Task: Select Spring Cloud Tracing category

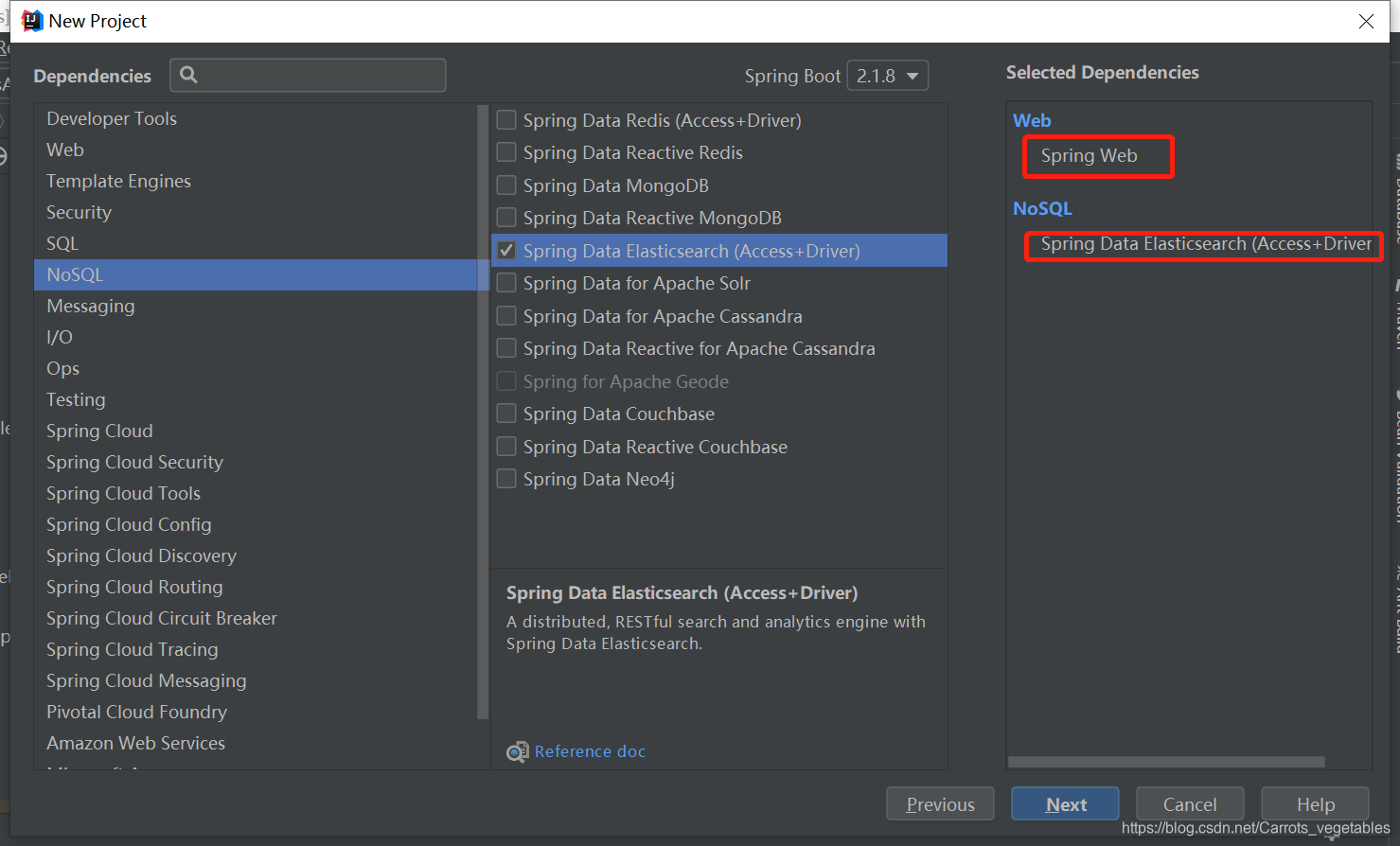Action: pyautogui.click(x=256, y=649)
